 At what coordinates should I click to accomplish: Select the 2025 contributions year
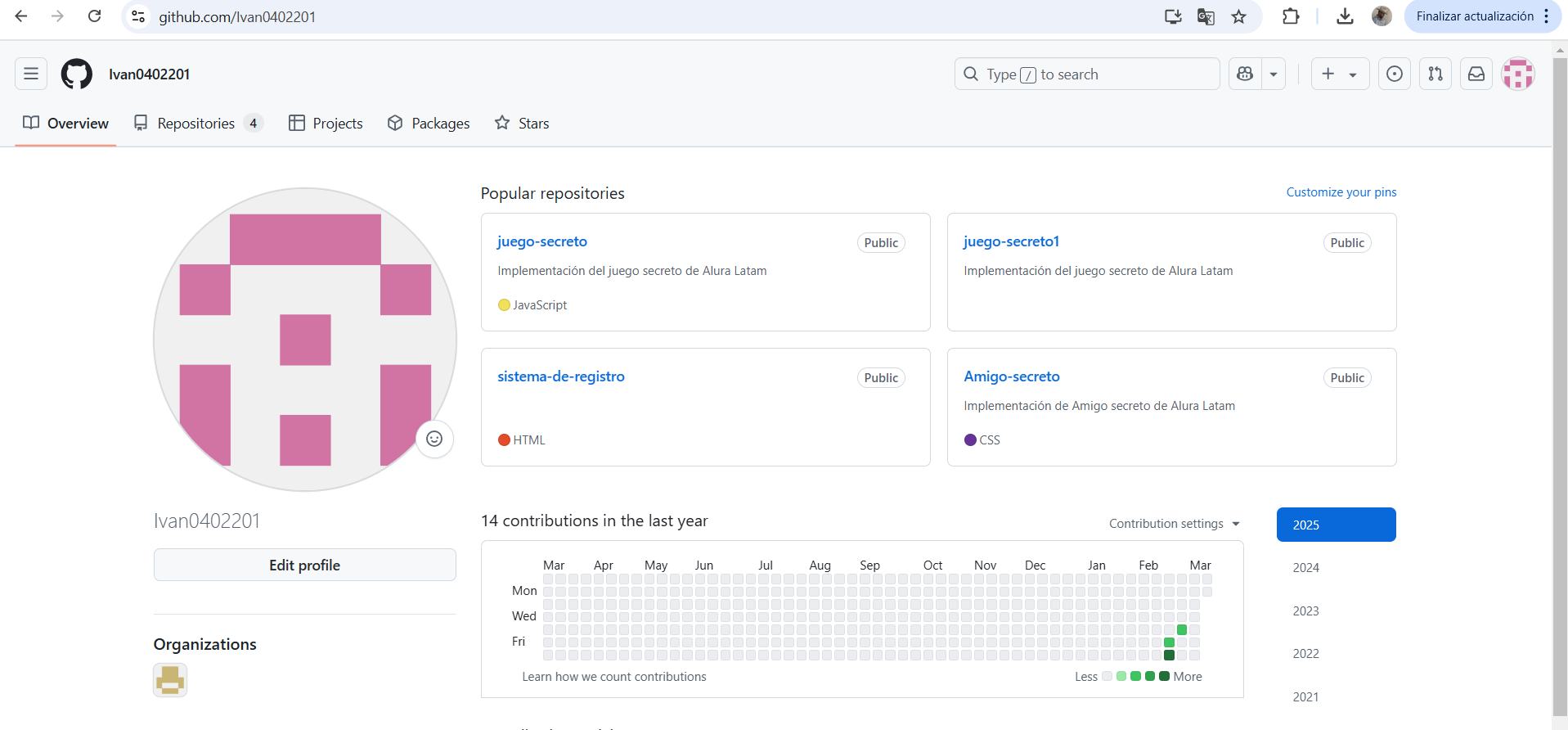(x=1337, y=525)
